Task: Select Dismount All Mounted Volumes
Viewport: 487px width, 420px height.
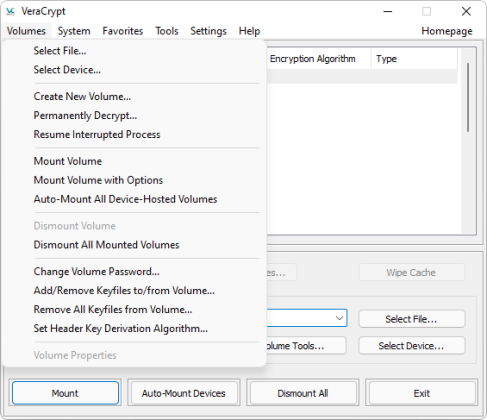Action: tap(133, 245)
